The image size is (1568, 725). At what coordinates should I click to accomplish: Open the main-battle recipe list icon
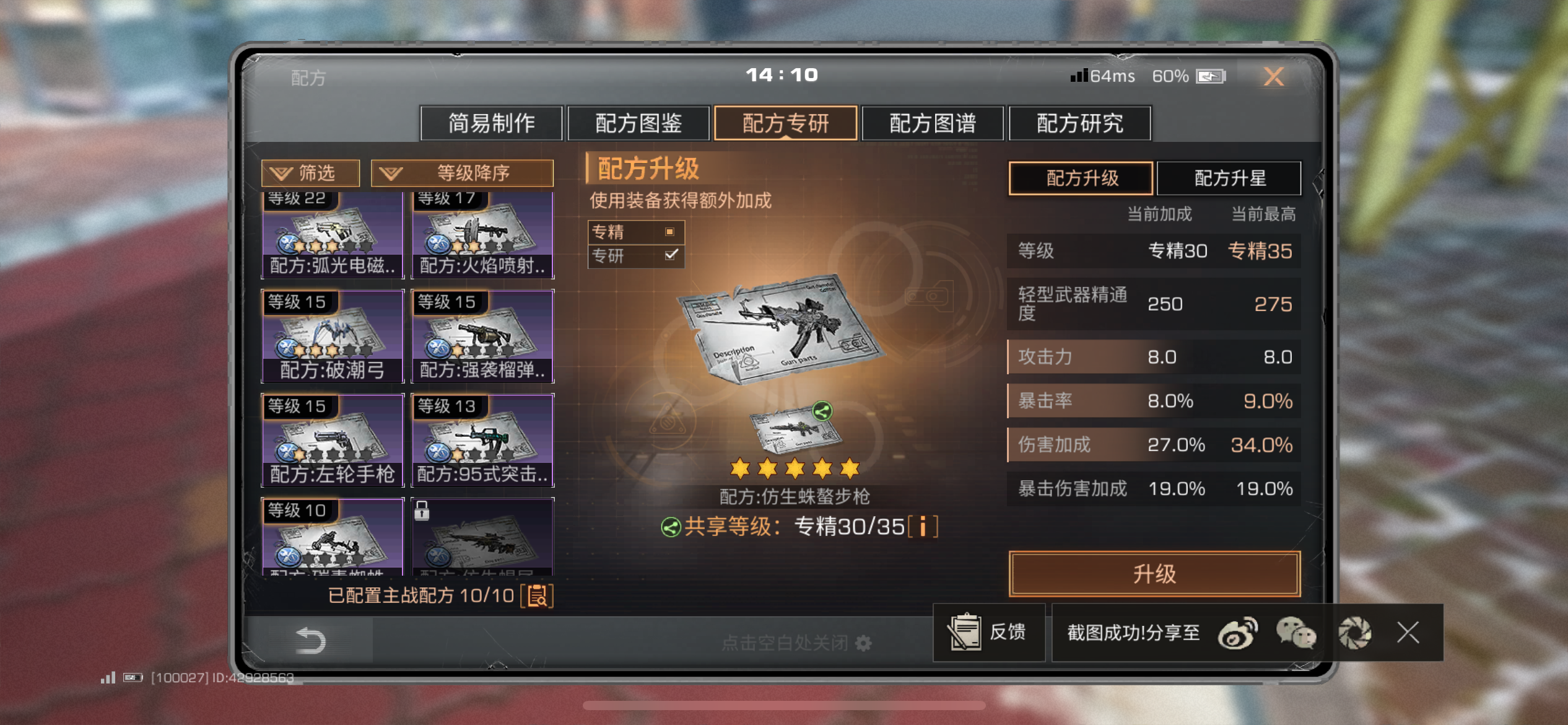pos(537,596)
